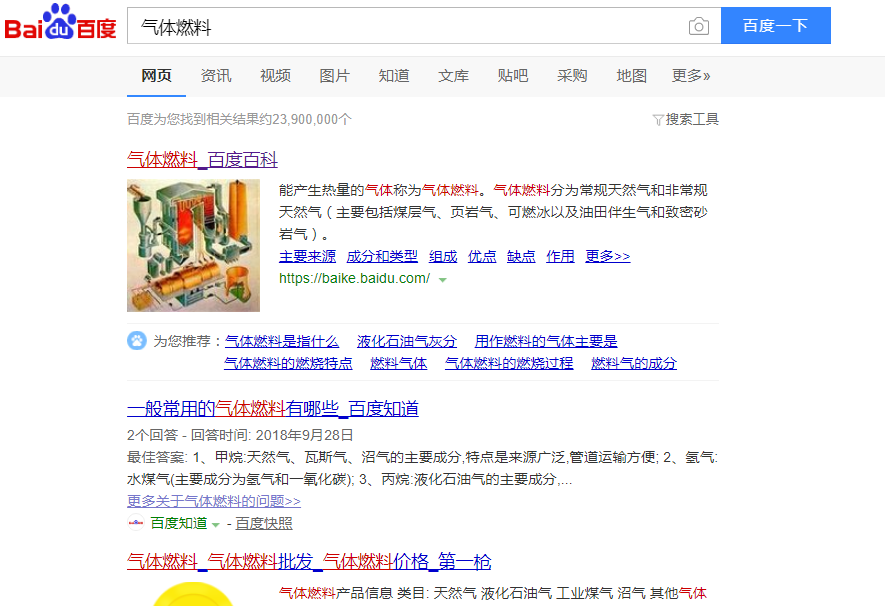Screen dimensions: 885x606
Task: Expand the 更多» tab menu
Action: (691, 76)
